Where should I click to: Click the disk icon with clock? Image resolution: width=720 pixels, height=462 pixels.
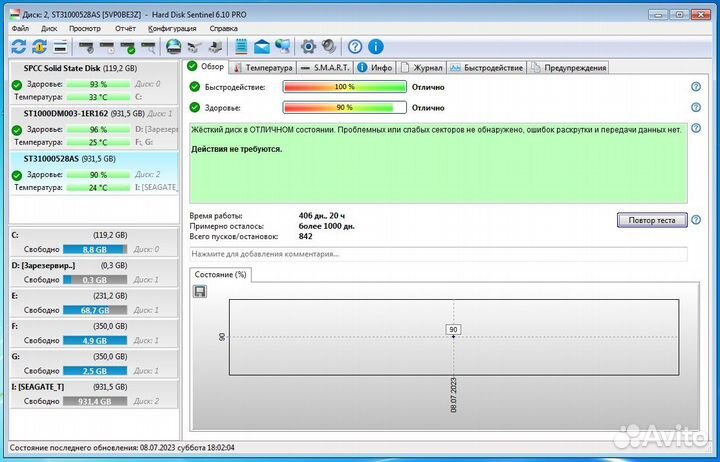tap(107, 46)
